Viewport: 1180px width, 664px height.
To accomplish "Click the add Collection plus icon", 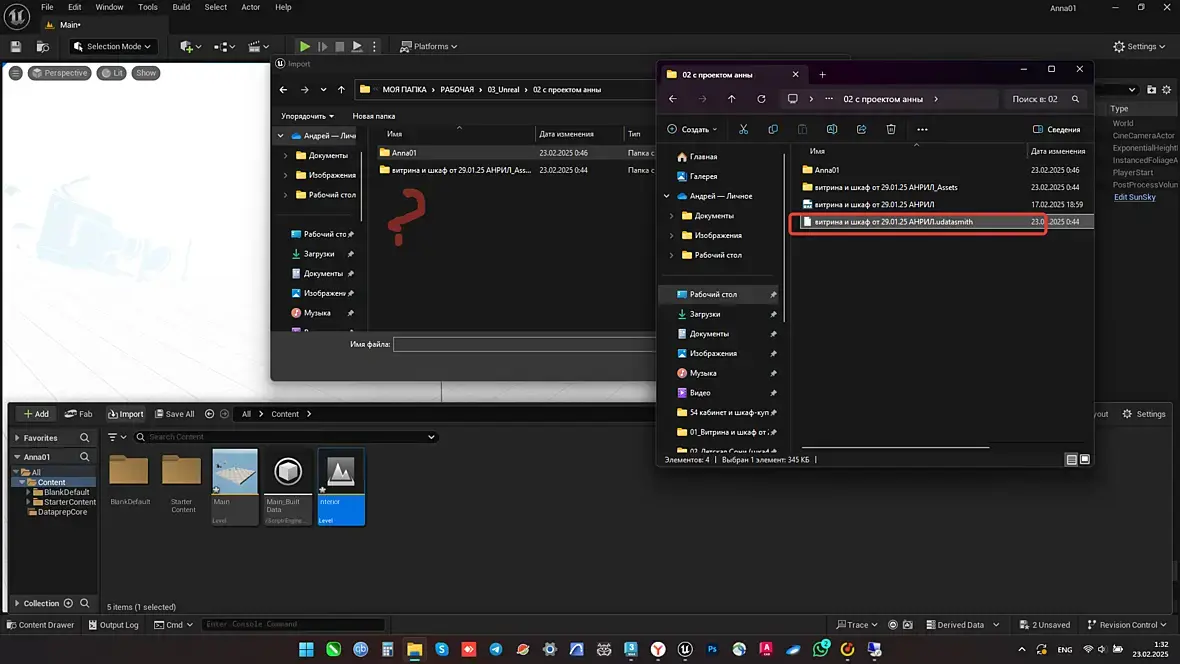I will point(68,603).
